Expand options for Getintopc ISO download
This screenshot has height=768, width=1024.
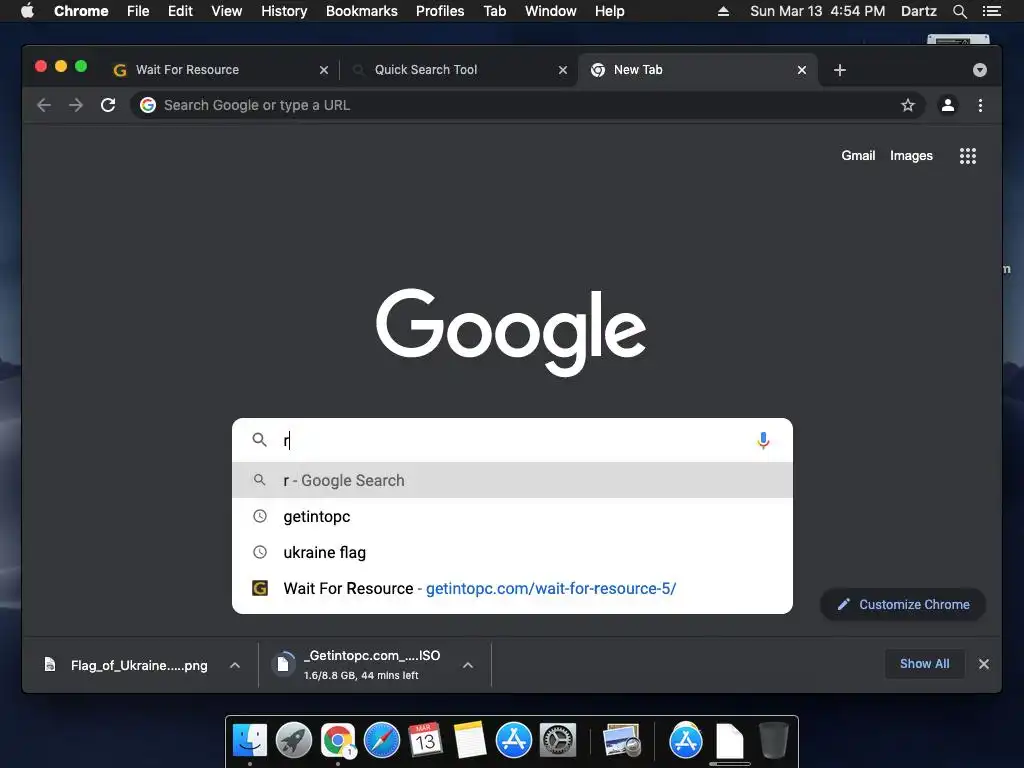[x=468, y=665]
